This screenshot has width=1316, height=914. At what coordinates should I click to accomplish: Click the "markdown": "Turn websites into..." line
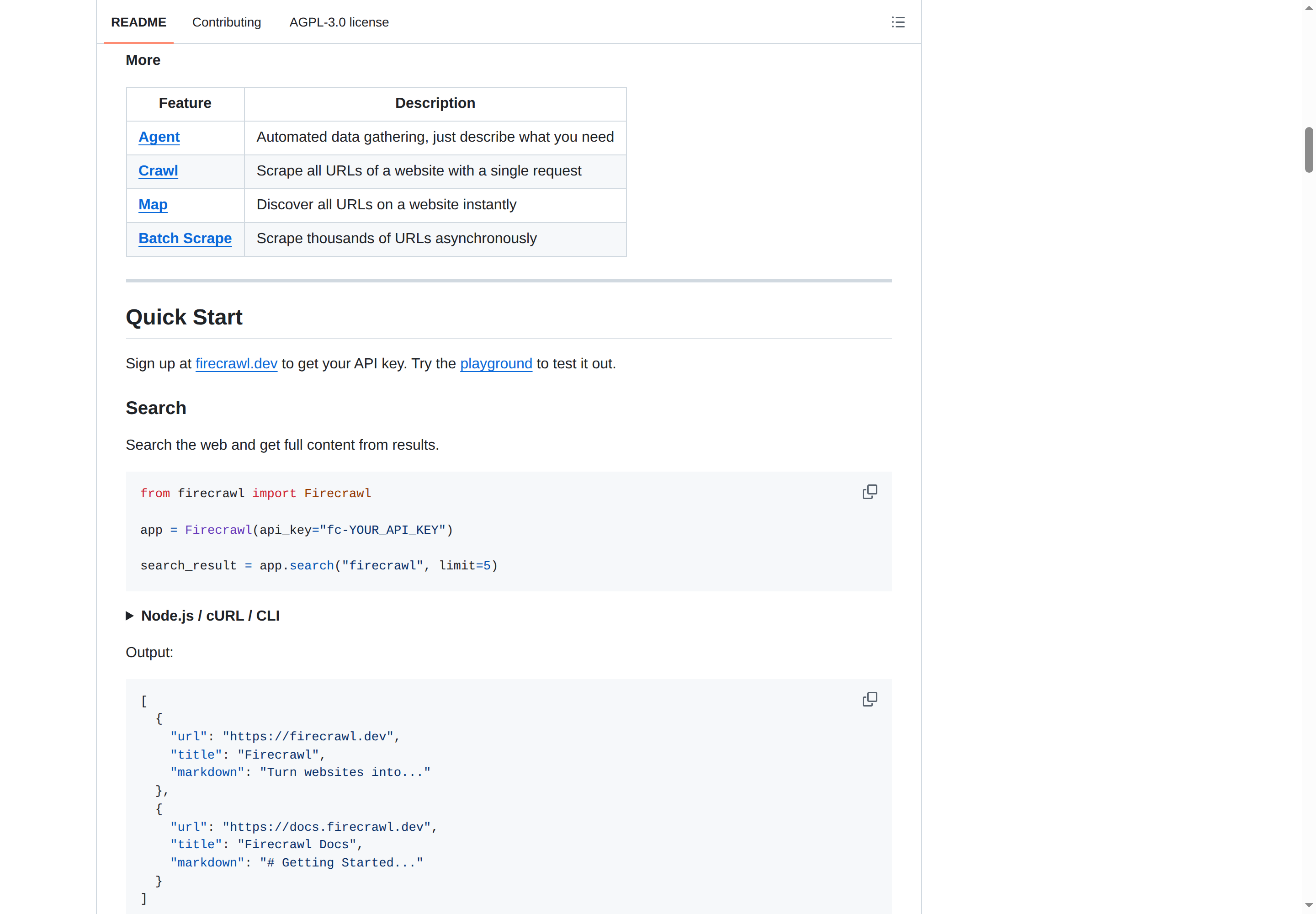300,772
